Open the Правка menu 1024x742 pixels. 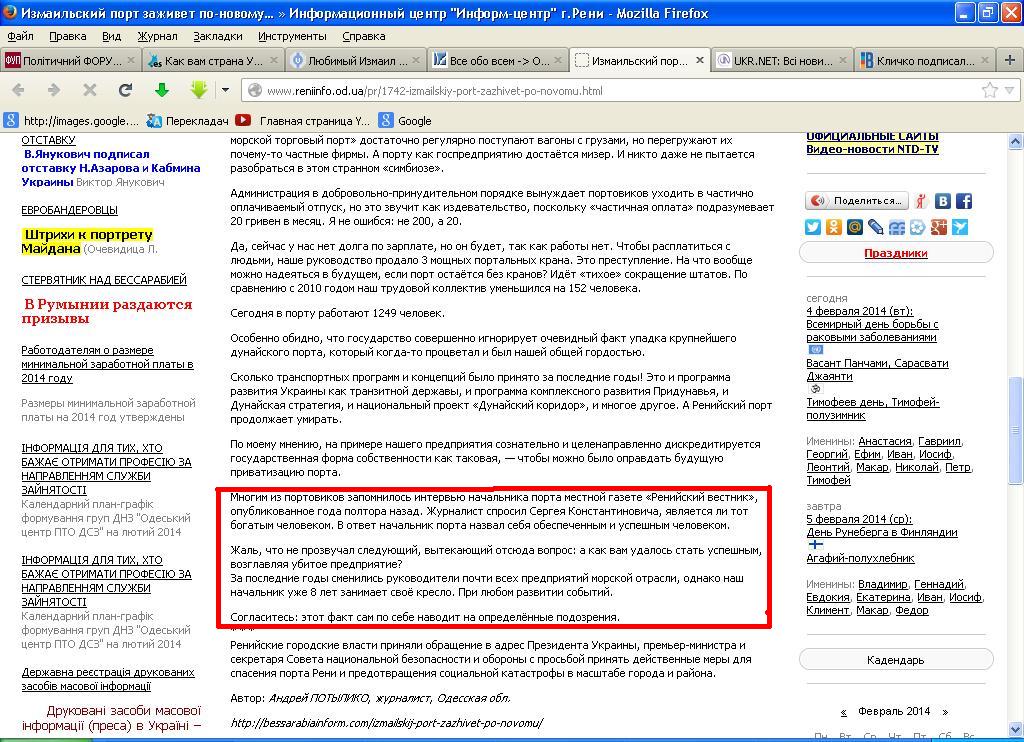point(67,37)
